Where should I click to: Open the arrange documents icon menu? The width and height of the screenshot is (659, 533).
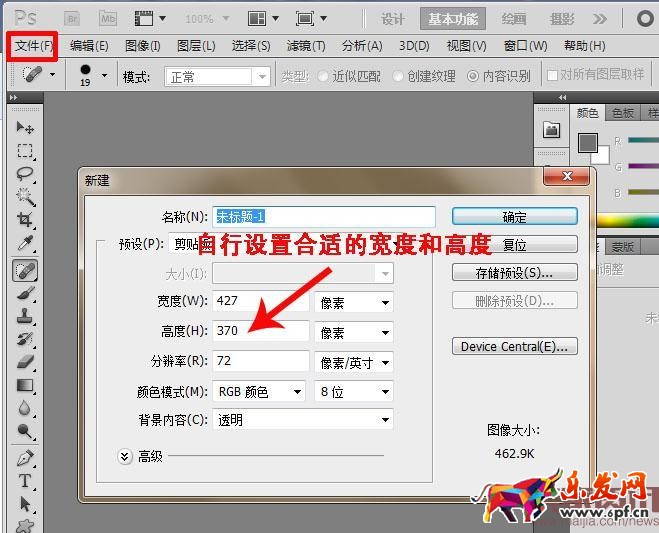tap(263, 19)
